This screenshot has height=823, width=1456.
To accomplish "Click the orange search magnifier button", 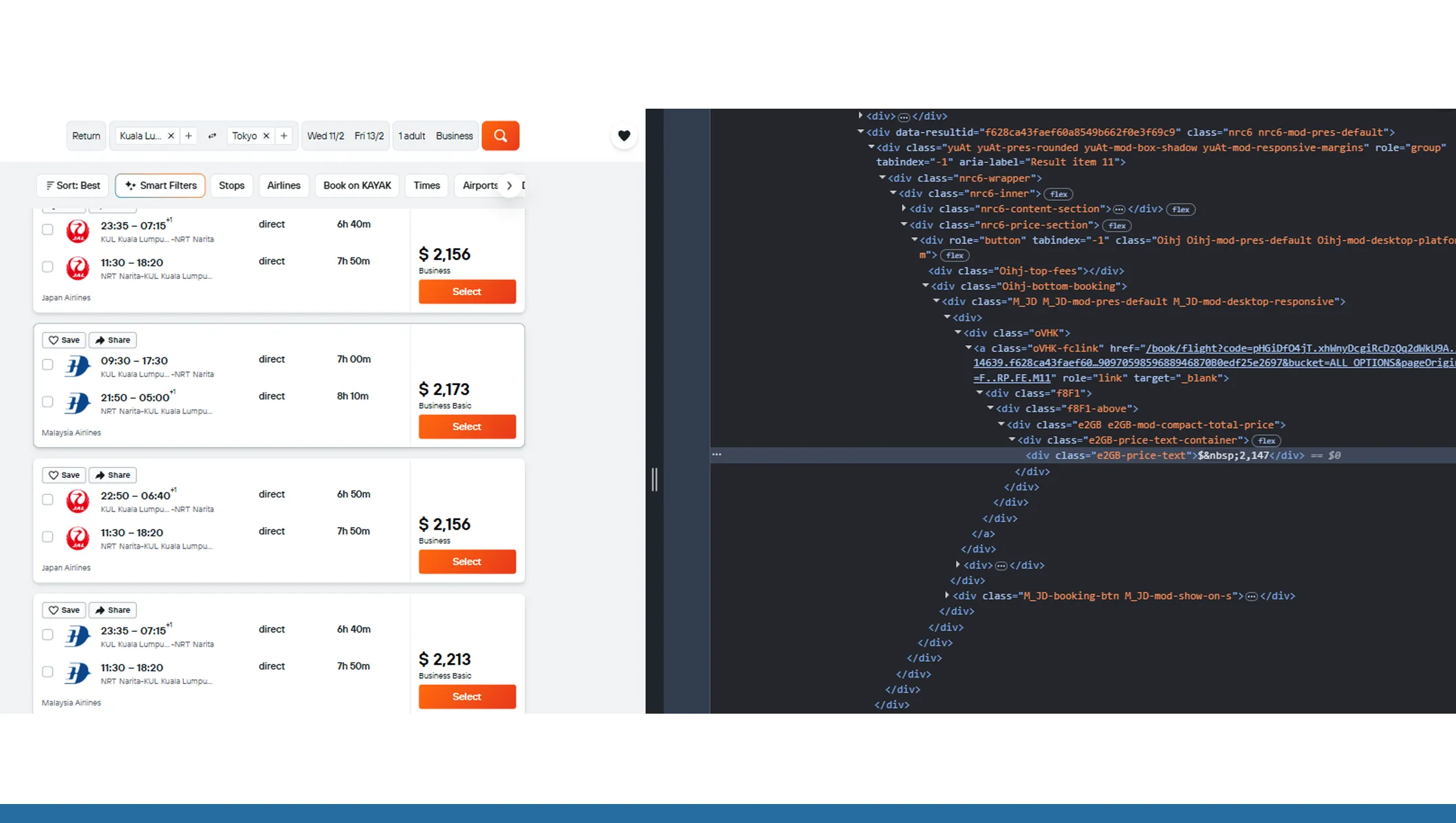I will tap(500, 136).
